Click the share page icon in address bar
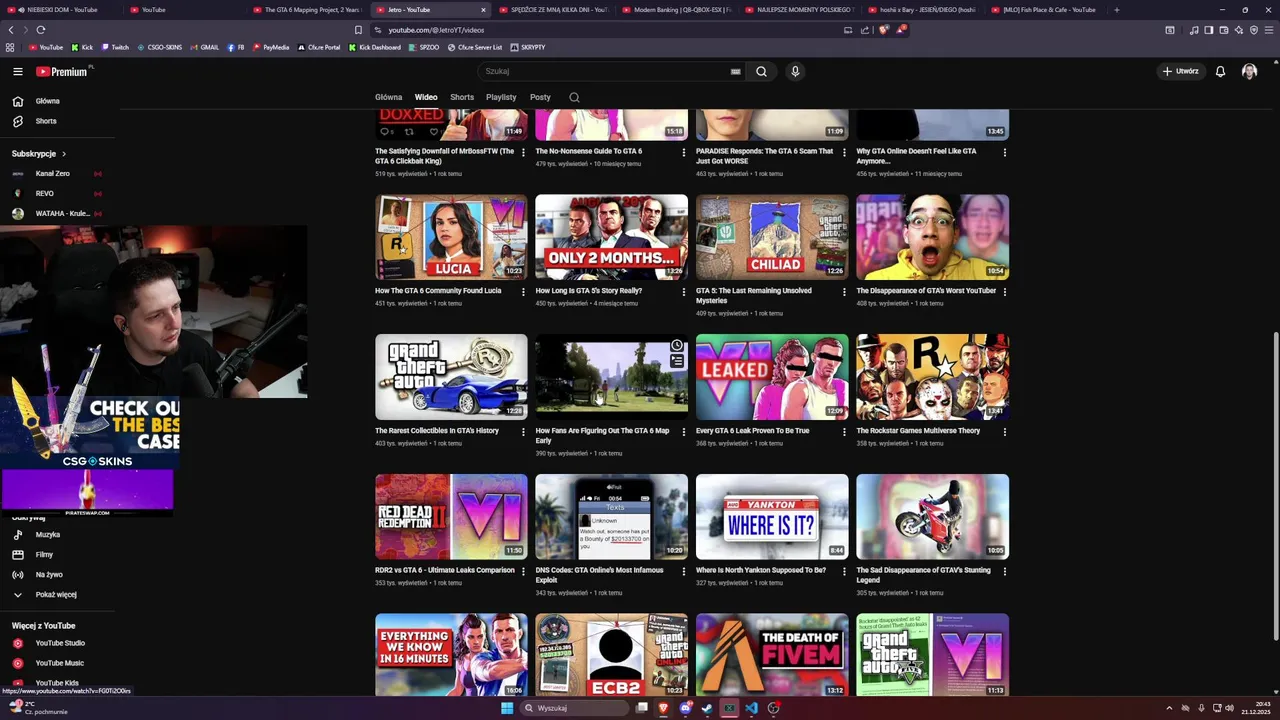This screenshot has width=1280, height=720. (865, 30)
